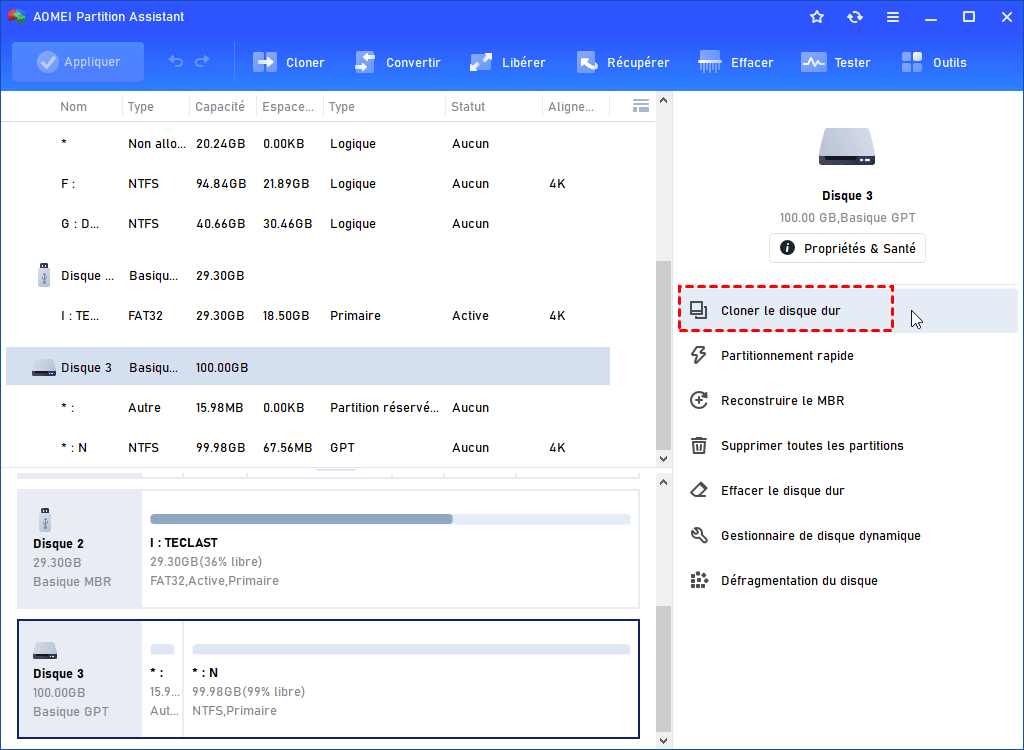Viewport: 1024px width, 750px height.
Task: Click partition list scroll down arrow
Action: click(664, 459)
